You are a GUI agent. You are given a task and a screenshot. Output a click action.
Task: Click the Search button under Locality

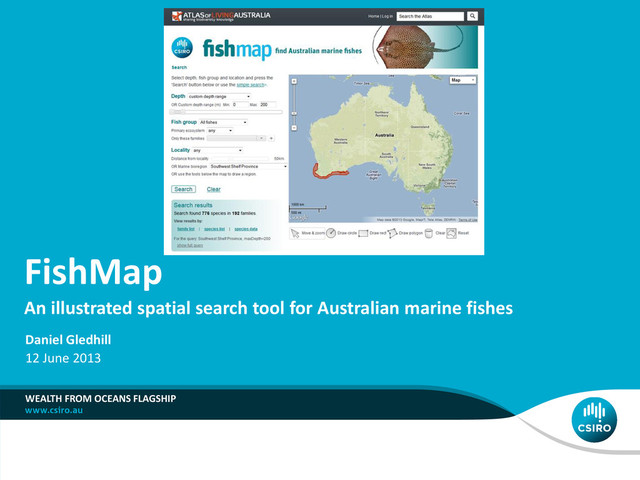[x=183, y=189]
